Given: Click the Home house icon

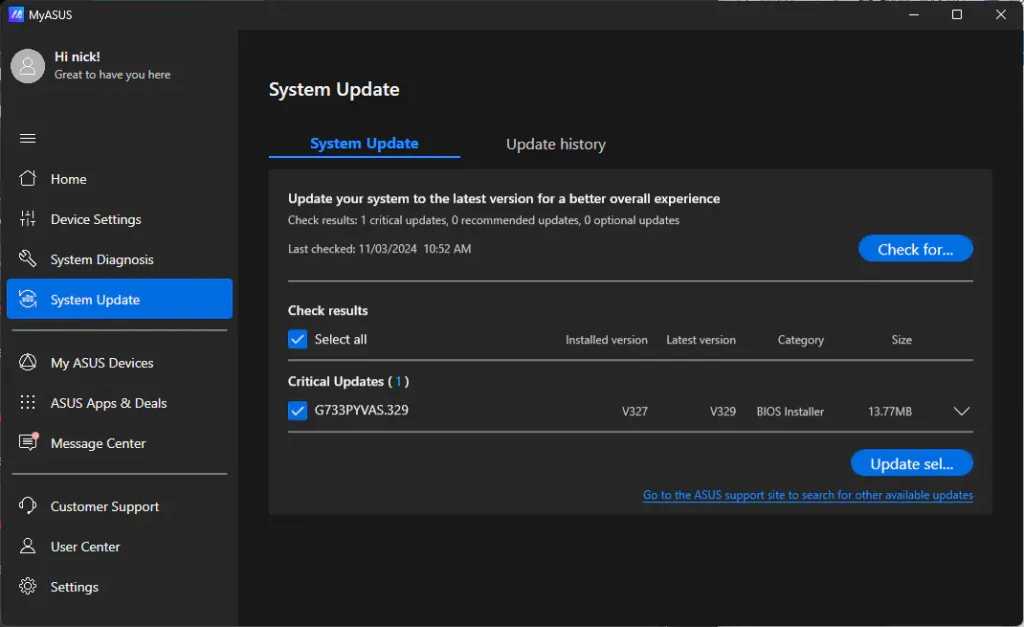Looking at the screenshot, I should [27, 178].
